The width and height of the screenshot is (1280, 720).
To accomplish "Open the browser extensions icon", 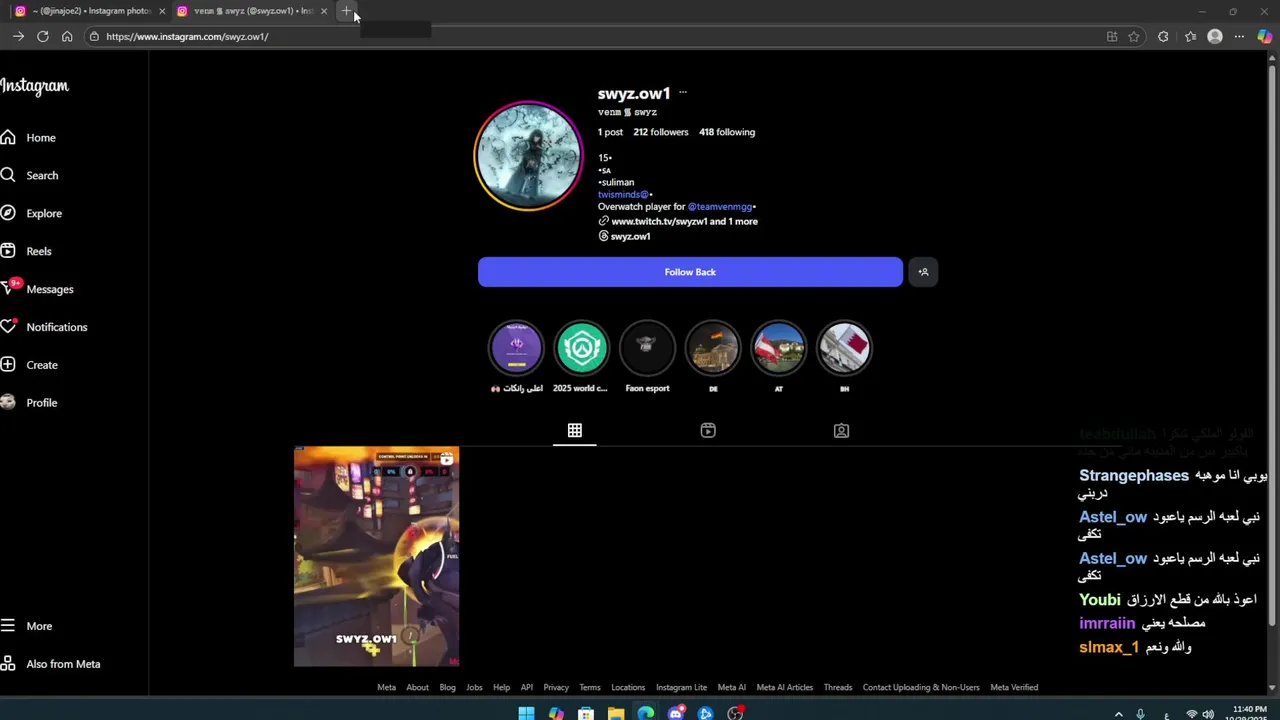I will pyautogui.click(x=1163, y=37).
